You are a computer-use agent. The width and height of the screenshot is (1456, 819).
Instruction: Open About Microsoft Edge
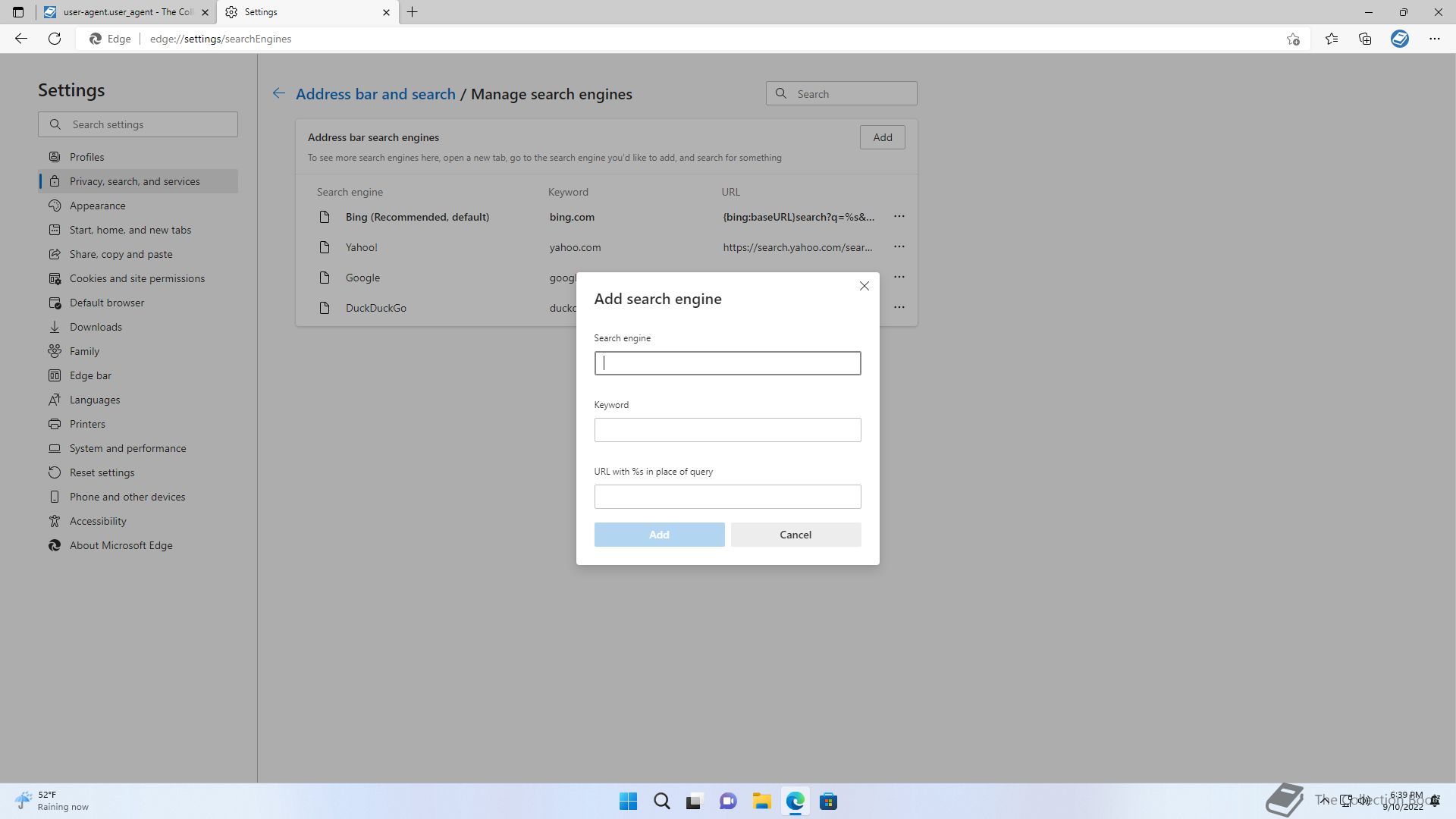138,545
